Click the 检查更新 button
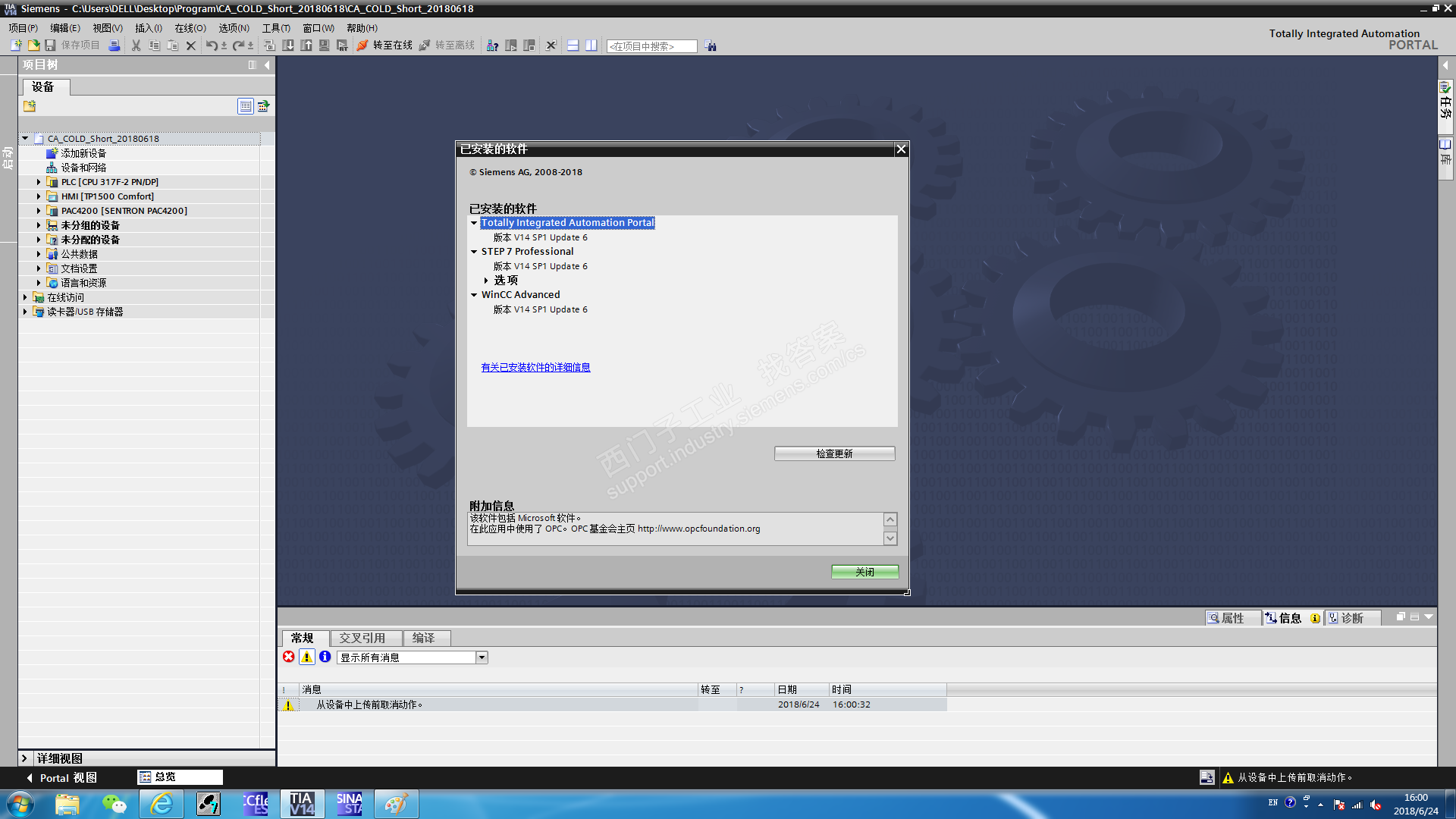 coord(834,453)
